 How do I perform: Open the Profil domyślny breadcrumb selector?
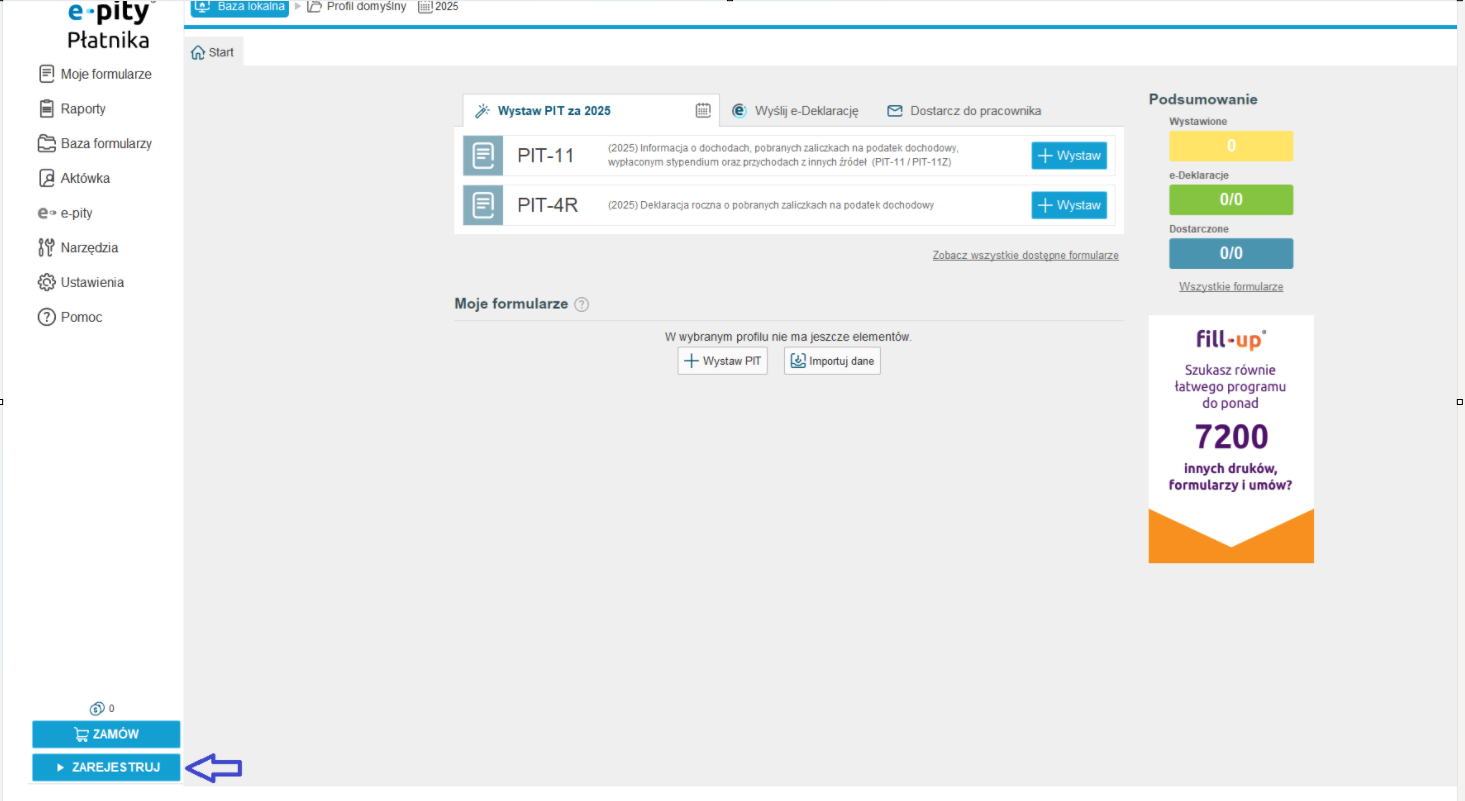coord(357,6)
